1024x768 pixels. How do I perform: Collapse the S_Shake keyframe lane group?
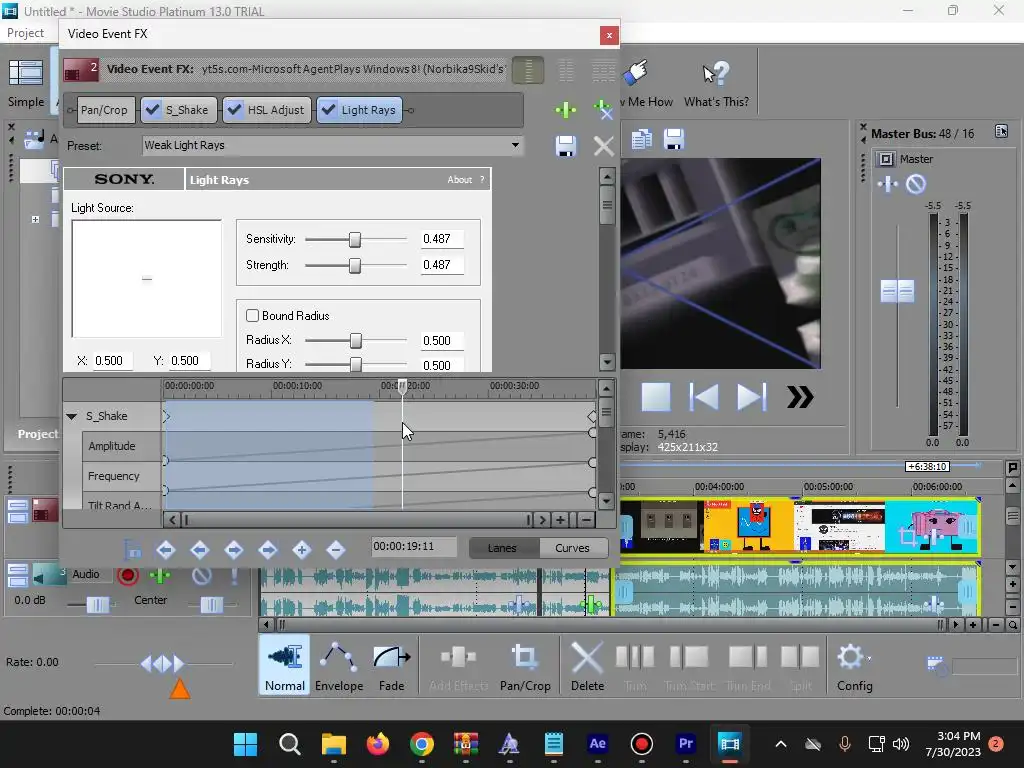(x=71, y=416)
